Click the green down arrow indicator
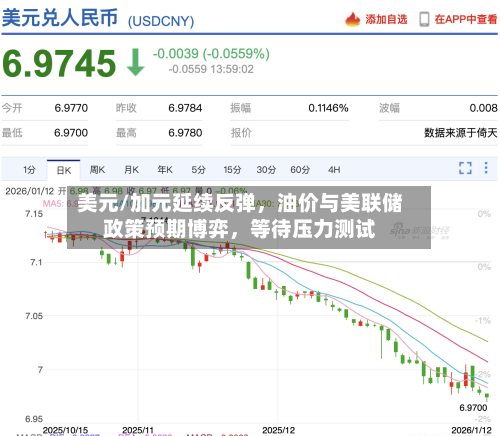The width and height of the screenshot is (500, 436). (135, 62)
